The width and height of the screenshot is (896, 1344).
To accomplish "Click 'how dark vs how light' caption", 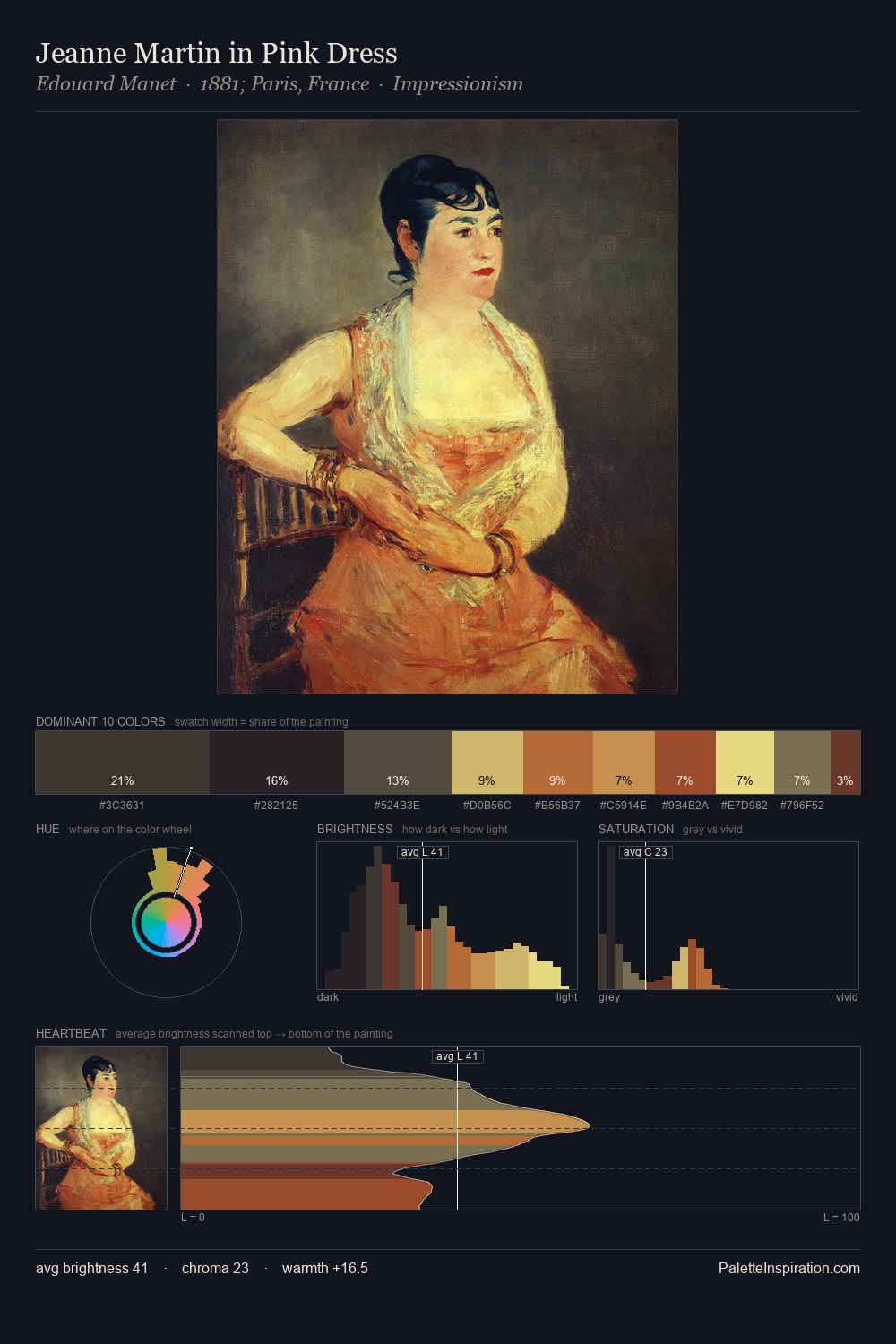I will pos(455,830).
